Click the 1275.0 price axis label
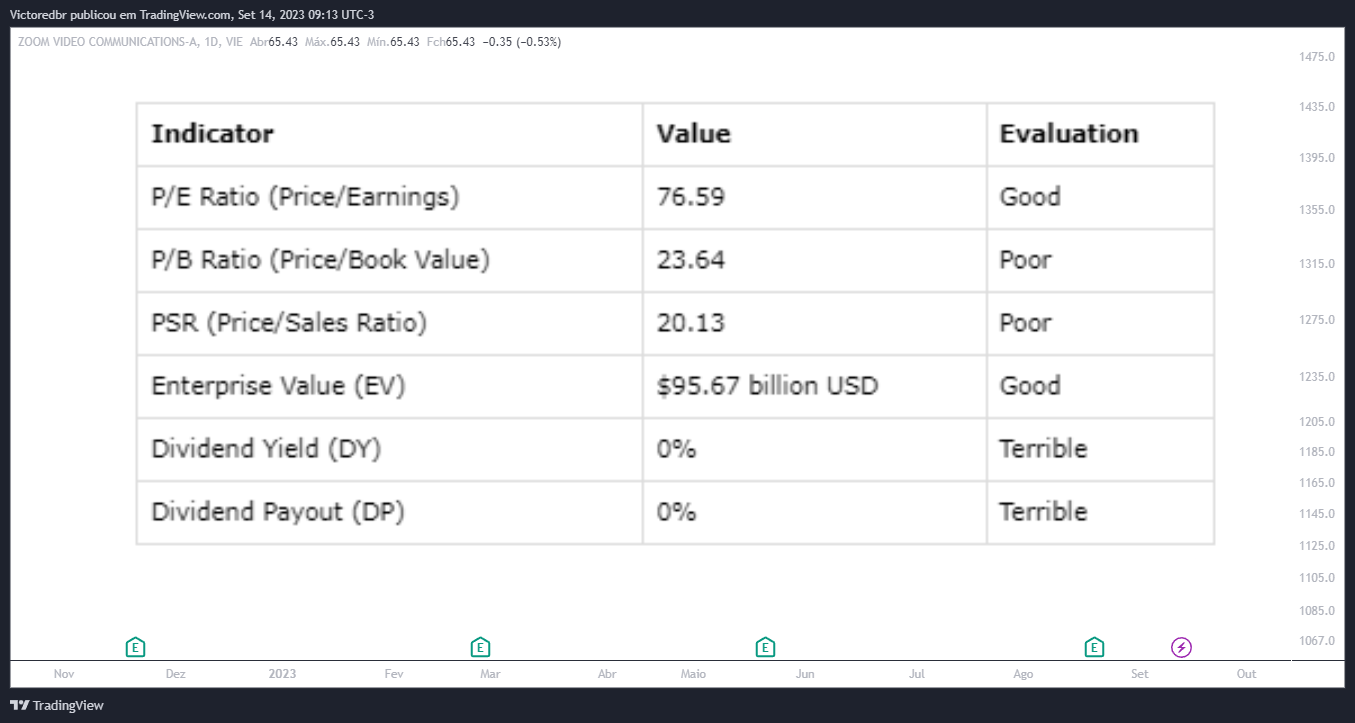Screen dimensions: 1355x723 [x=1317, y=320]
